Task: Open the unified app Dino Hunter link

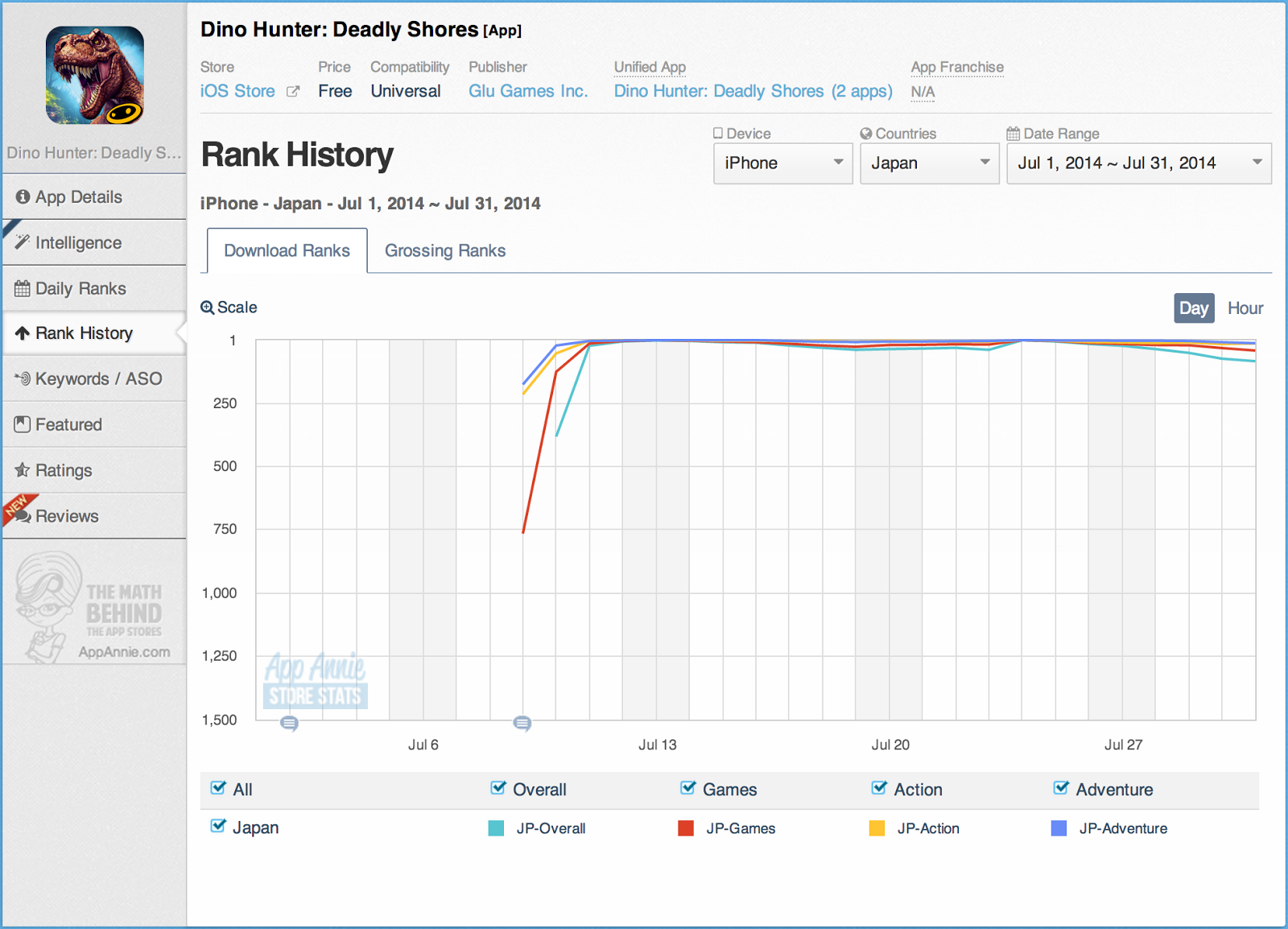Action: pyautogui.click(x=753, y=91)
